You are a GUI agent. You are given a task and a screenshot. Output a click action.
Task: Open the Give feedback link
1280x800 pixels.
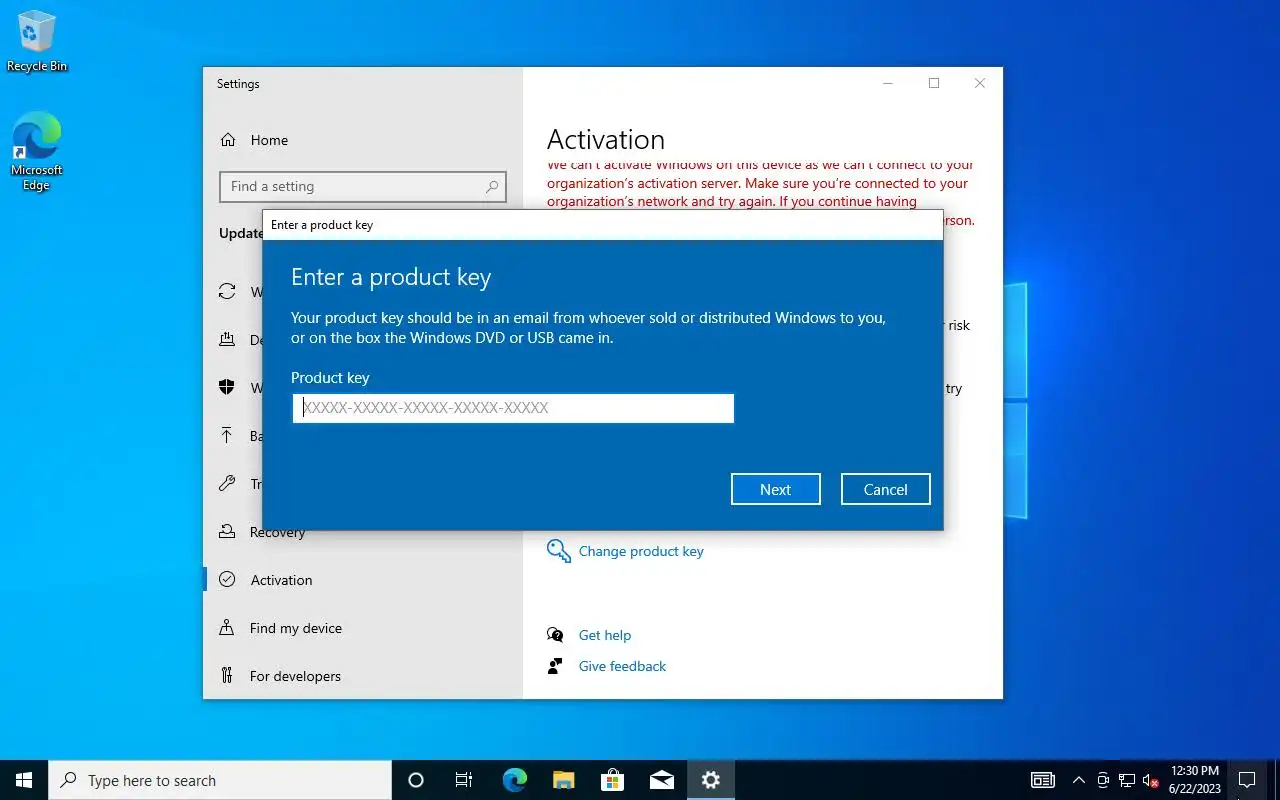pyautogui.click(x=622, y=666)
